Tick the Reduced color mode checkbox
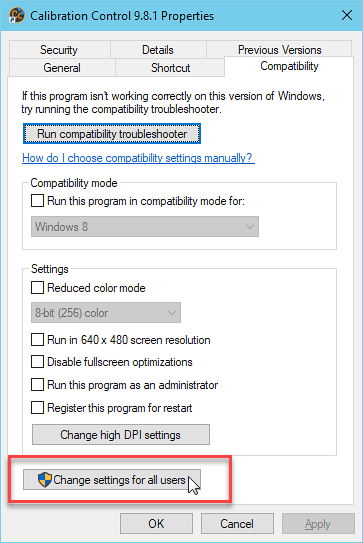Viewport: 363px width, 543px height. (37, 287)
